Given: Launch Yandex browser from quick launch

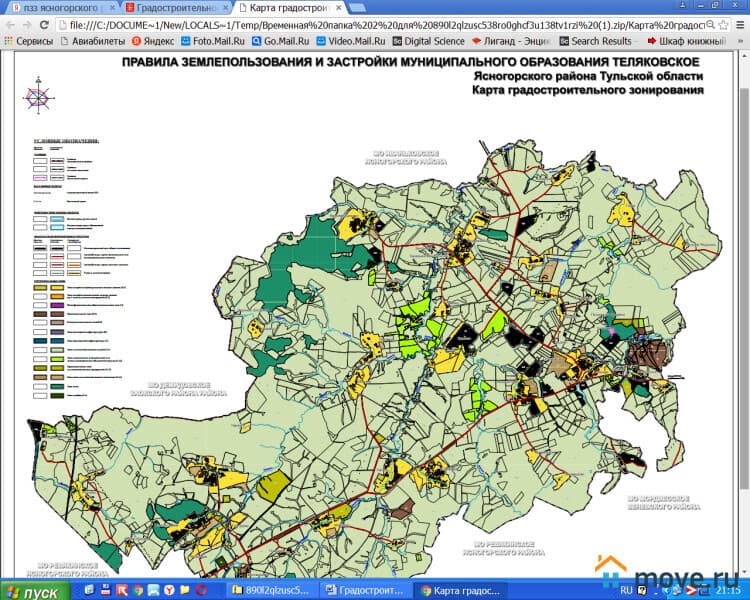Looking at the screenshot, I should [169, 590].
